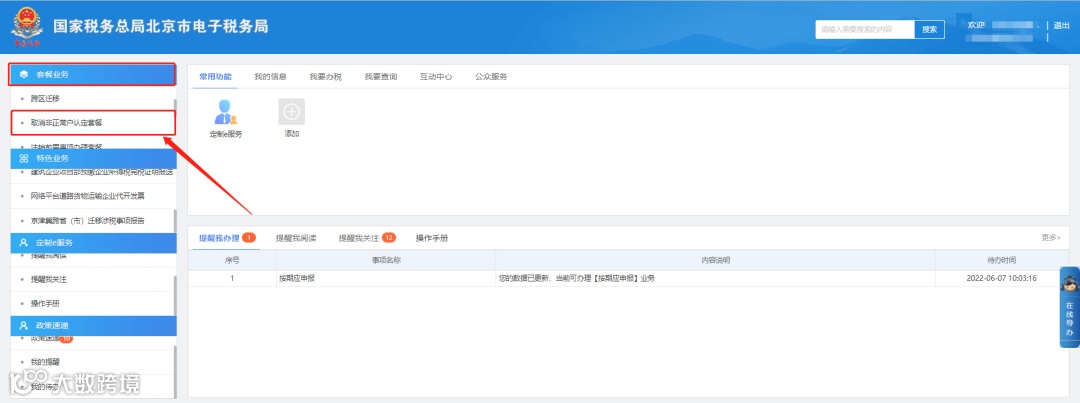Open the 操作手册 tab
1080x403 pixels.
point(432,238)
